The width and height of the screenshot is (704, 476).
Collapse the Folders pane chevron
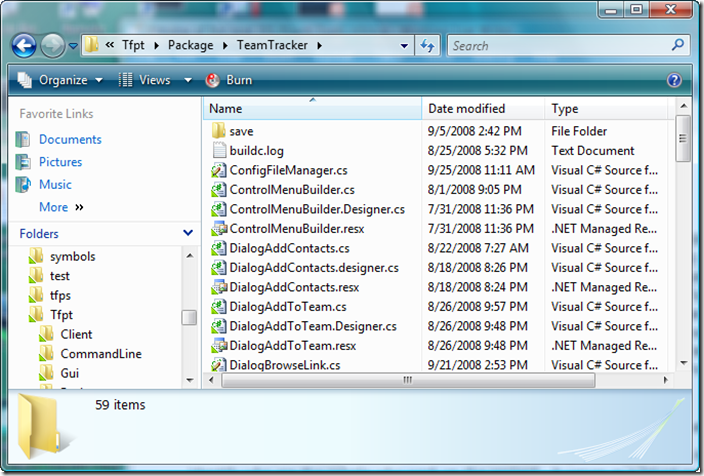[x=188, y=233]
